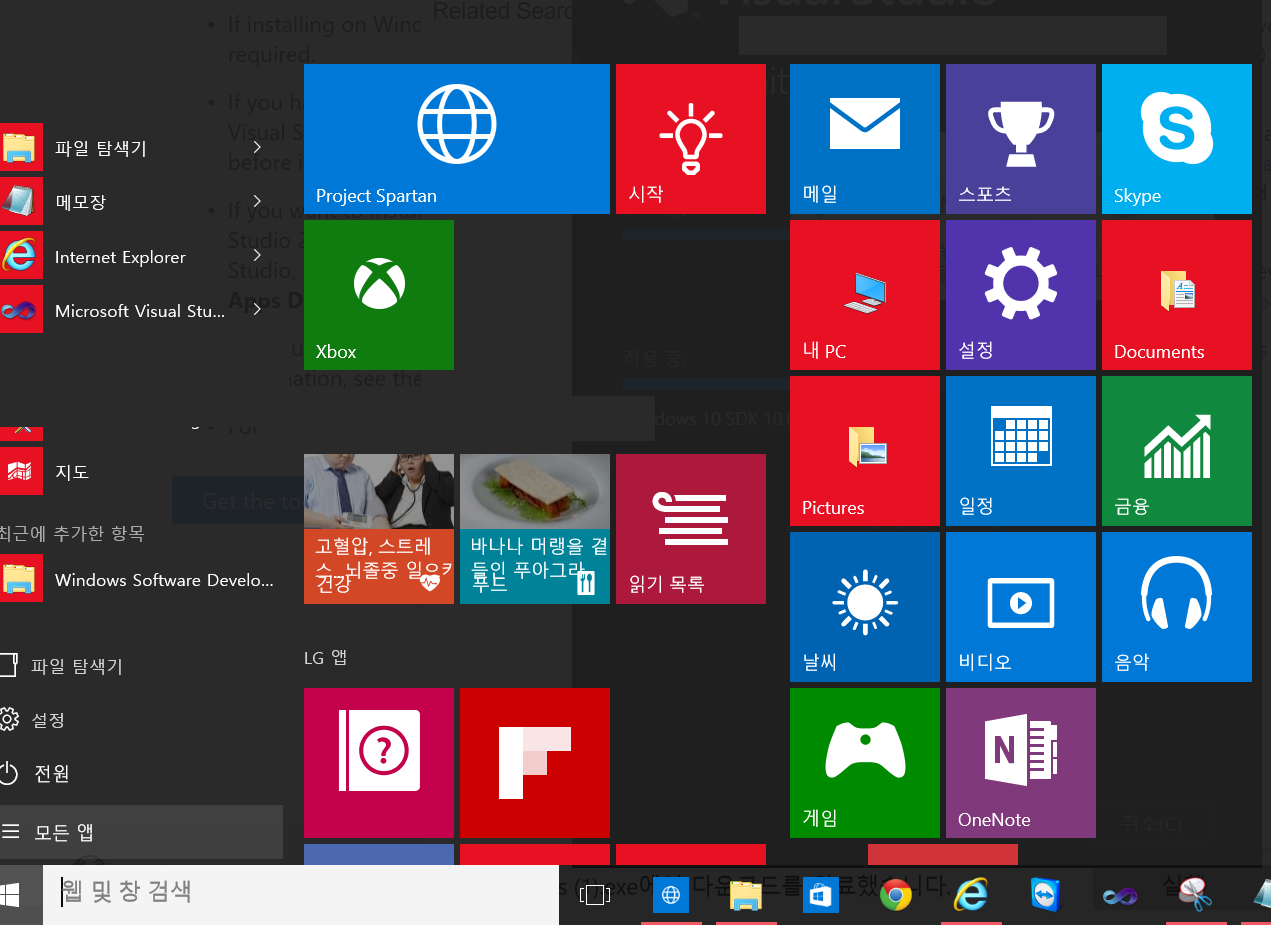Image resolution: width=1271 pixels, height=925 pixels.
Task: Show 모든 앱 all apps list
Action: pos(141,832)
